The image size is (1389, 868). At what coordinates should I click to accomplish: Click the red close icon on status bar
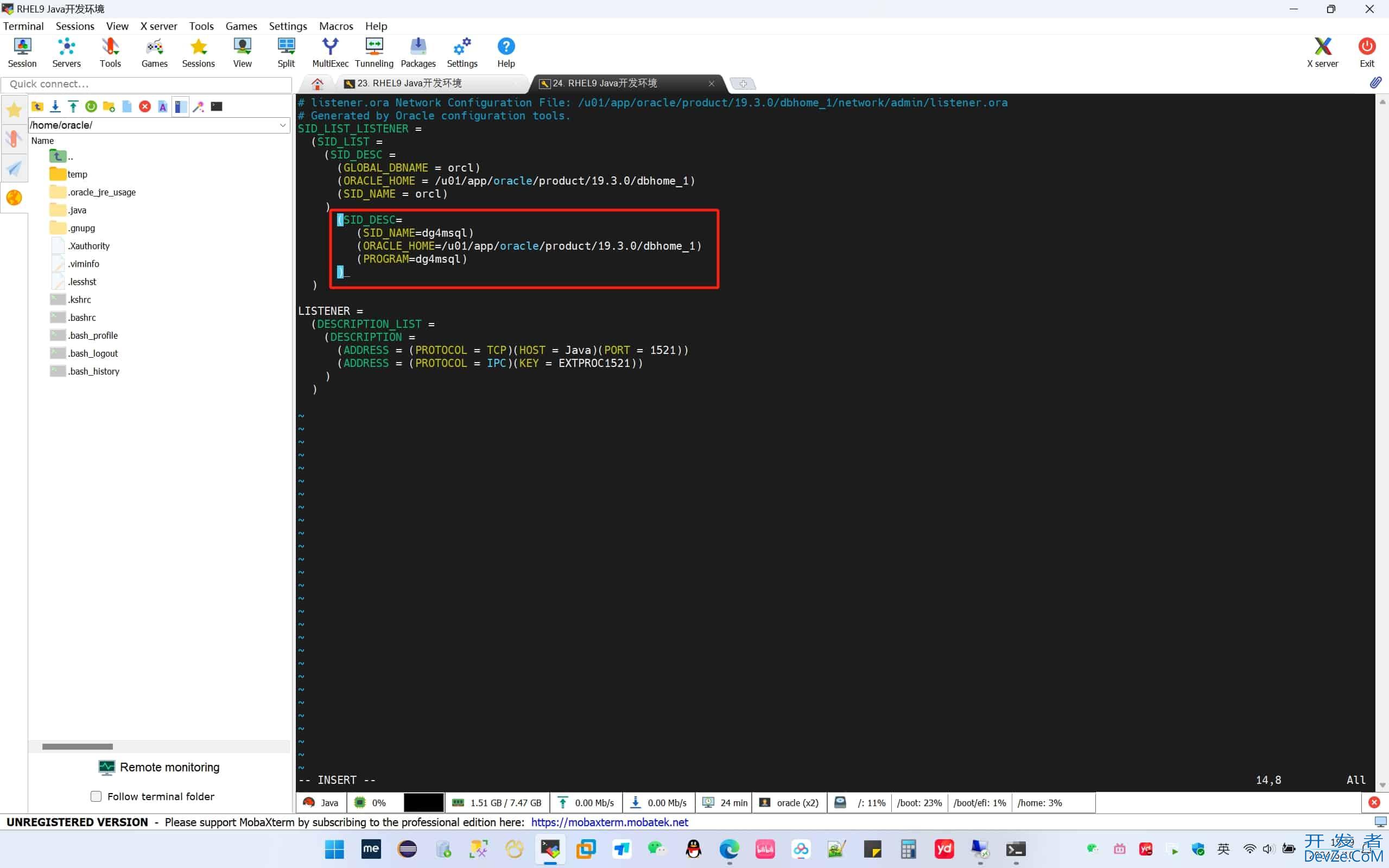click(x=1373, y=802)
